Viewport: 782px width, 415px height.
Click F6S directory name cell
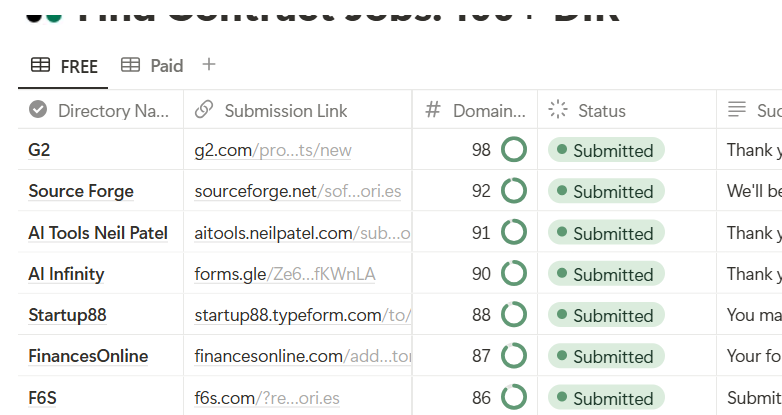click(x=43, y=398)
